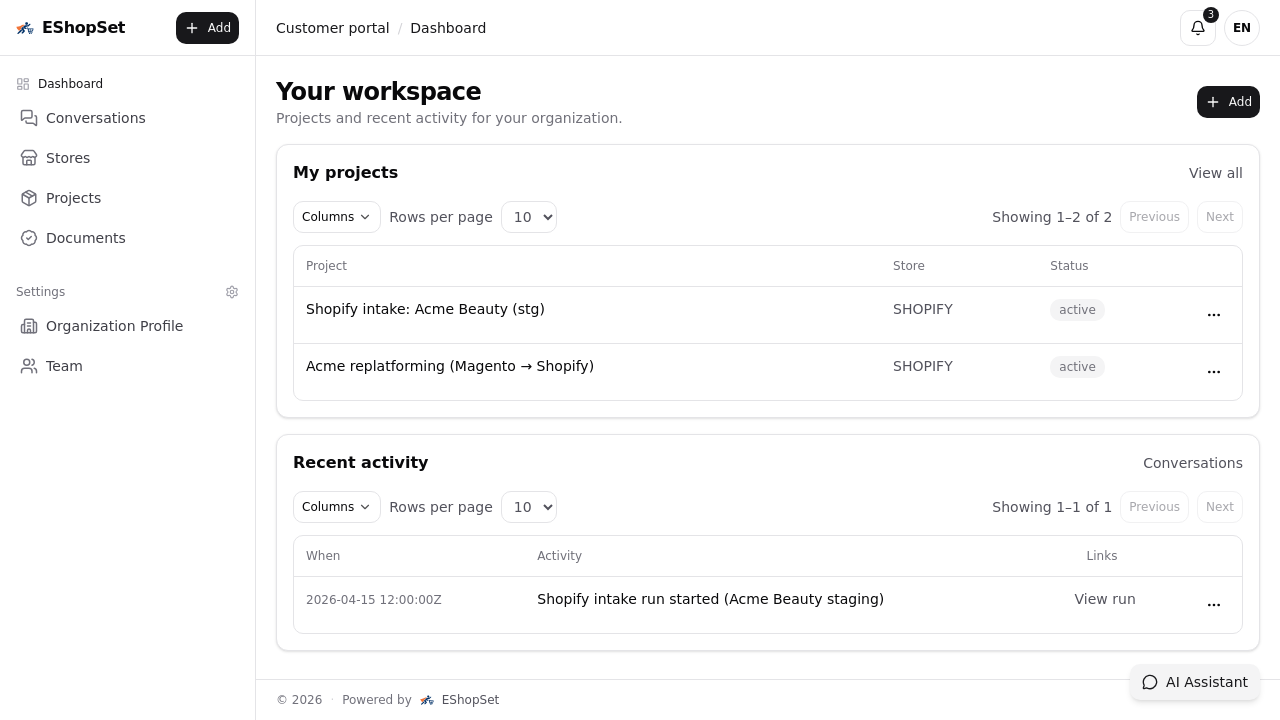Viewport: 1280px width, 720px height.
Task: Select the Team icon in sidebar
Action: point(30,366)
